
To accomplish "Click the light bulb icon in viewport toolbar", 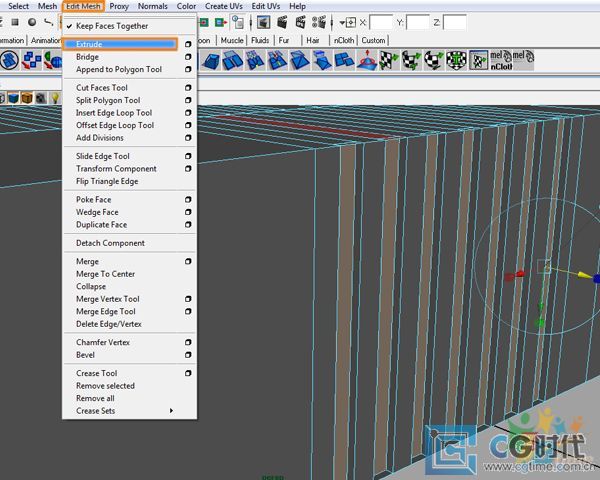I will [55, 98].
